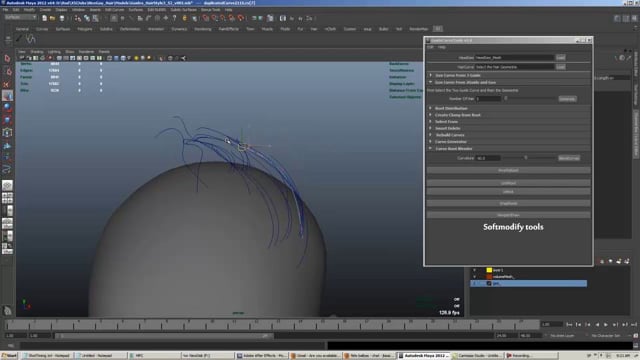The image size is (640, 360).
Task: Select the Rotate tool (blue sphere) in toolbox
Action: click(x=7, y=108)
